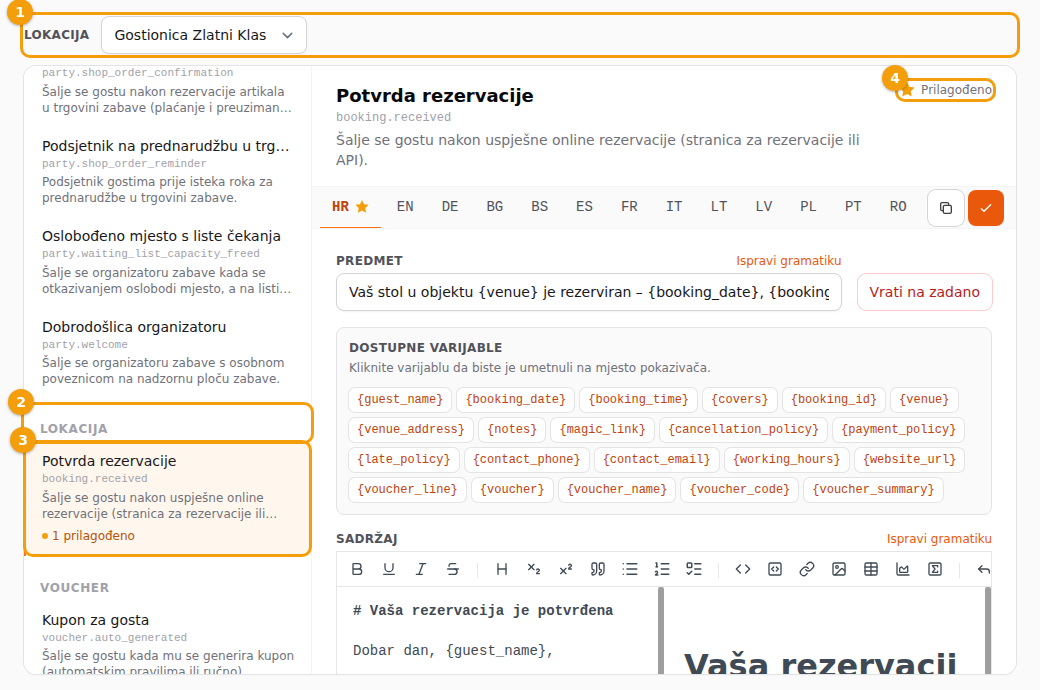The height and width of the screenshot is (690, 1040).
Task: Insert a checklist
Action: click(x=694, y=569)
